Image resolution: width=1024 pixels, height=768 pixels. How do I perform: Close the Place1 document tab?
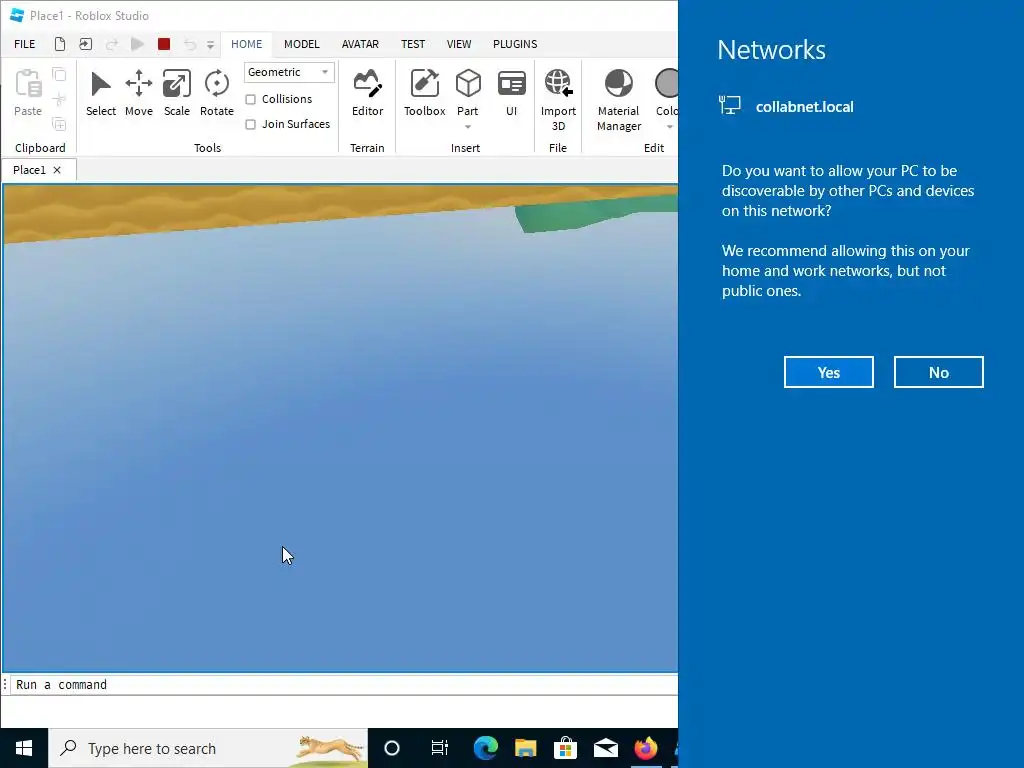(x=57, y=170)
